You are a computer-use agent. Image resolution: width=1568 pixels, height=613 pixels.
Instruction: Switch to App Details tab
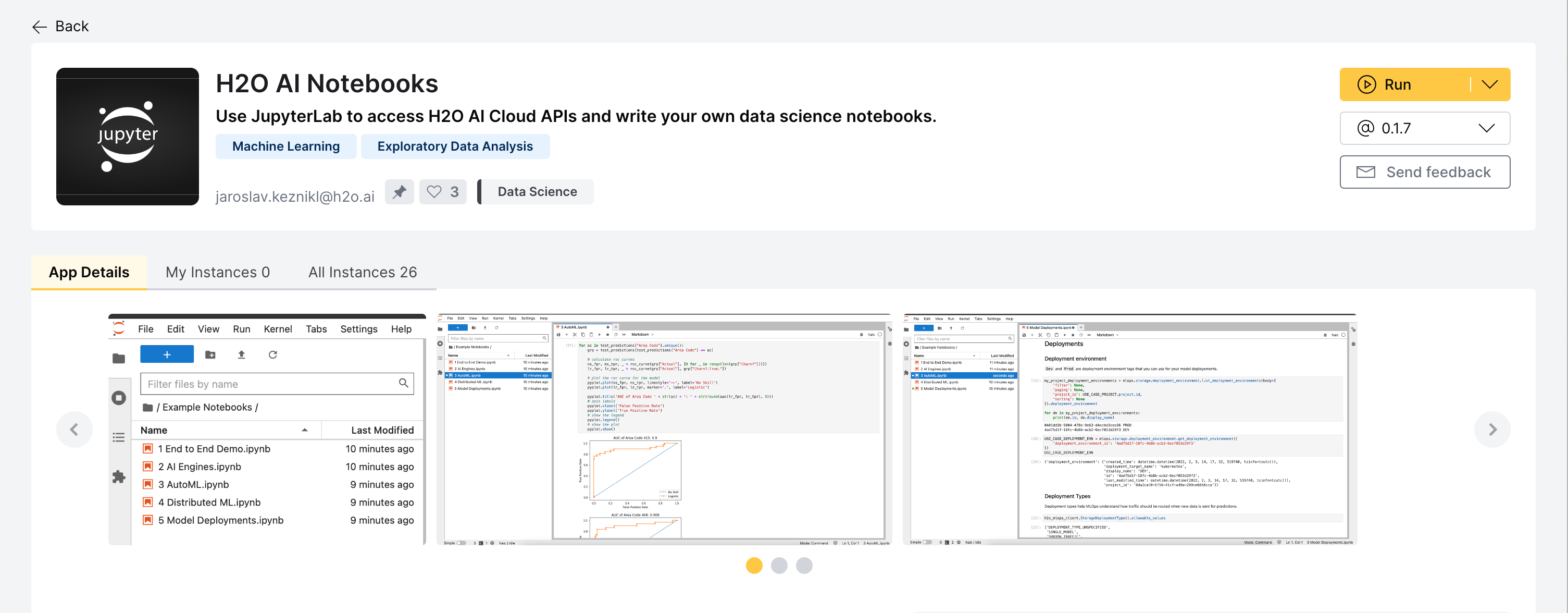(89, 272)
